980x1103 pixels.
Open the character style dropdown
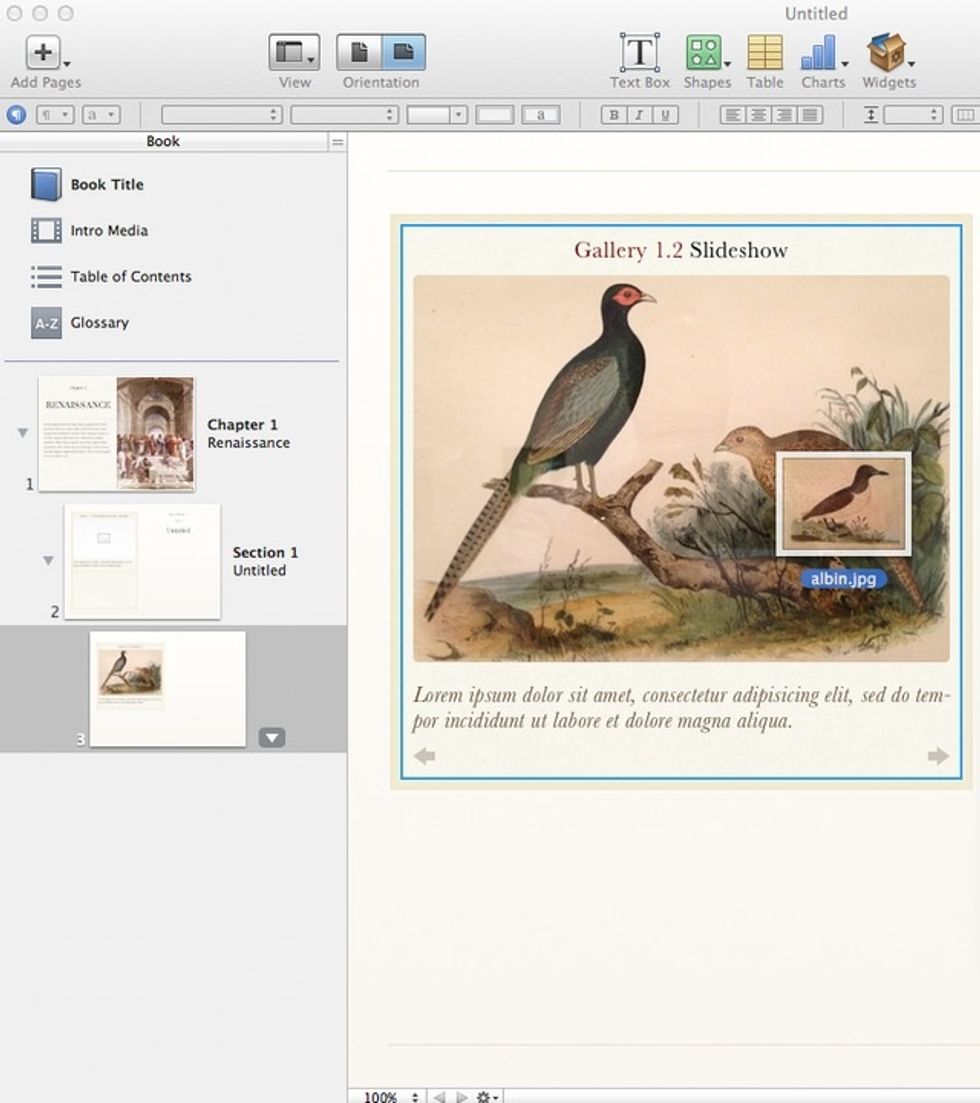coord(101,115)
